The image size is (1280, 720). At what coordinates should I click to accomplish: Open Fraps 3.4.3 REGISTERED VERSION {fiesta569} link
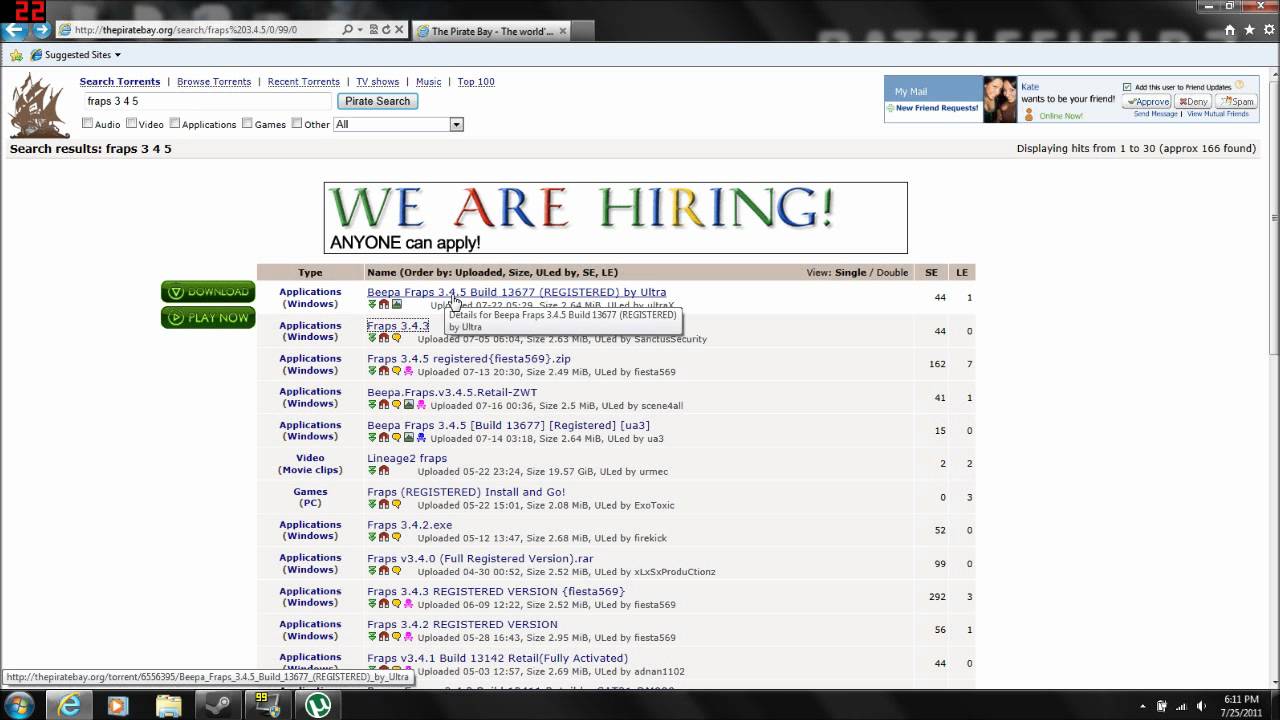(x=496, y=591)
